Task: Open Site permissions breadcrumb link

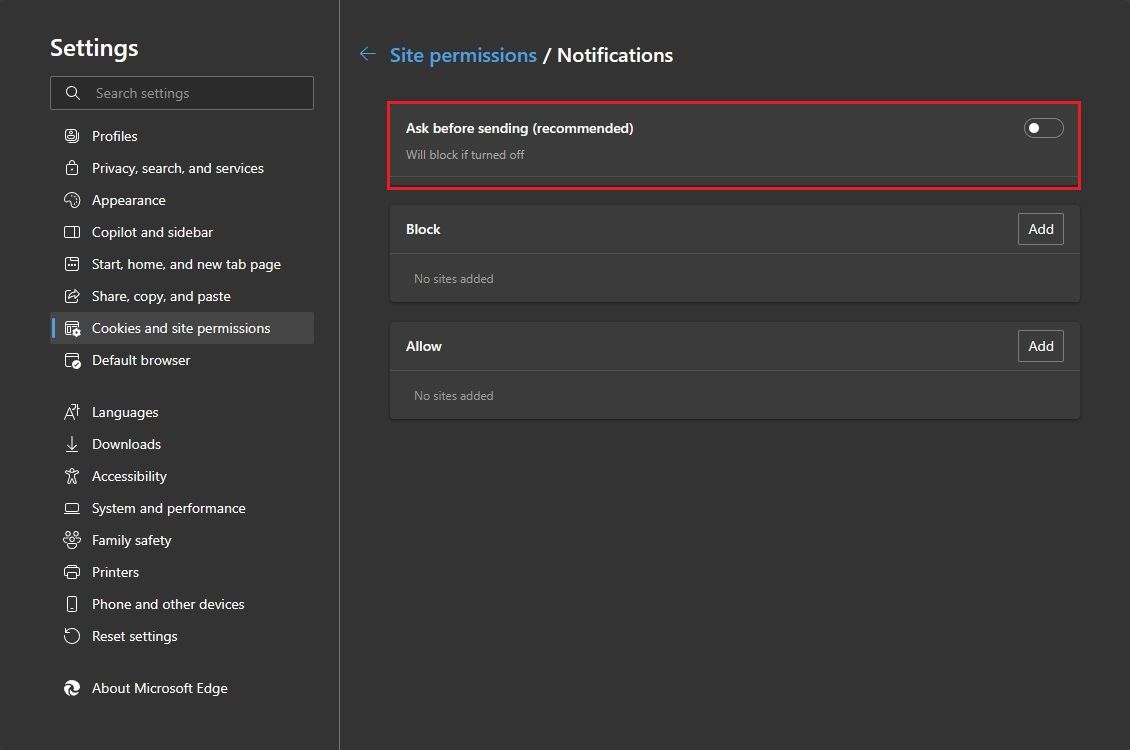Action: click(x=463, y=54)
